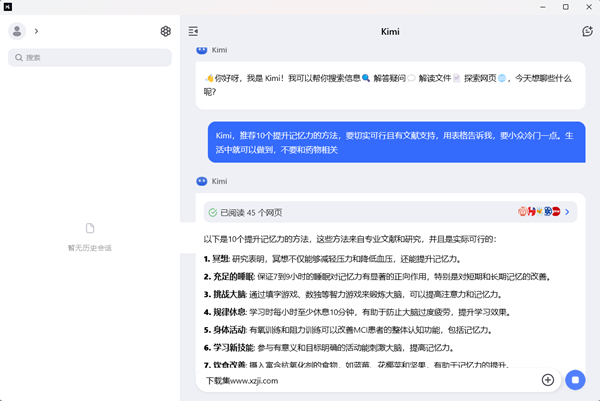Image resolution: width=600 pixels, height=401 pixels.
Task: Click the green check icon near 已阅读
Action: pyautogui.click(x=213, y=212)
